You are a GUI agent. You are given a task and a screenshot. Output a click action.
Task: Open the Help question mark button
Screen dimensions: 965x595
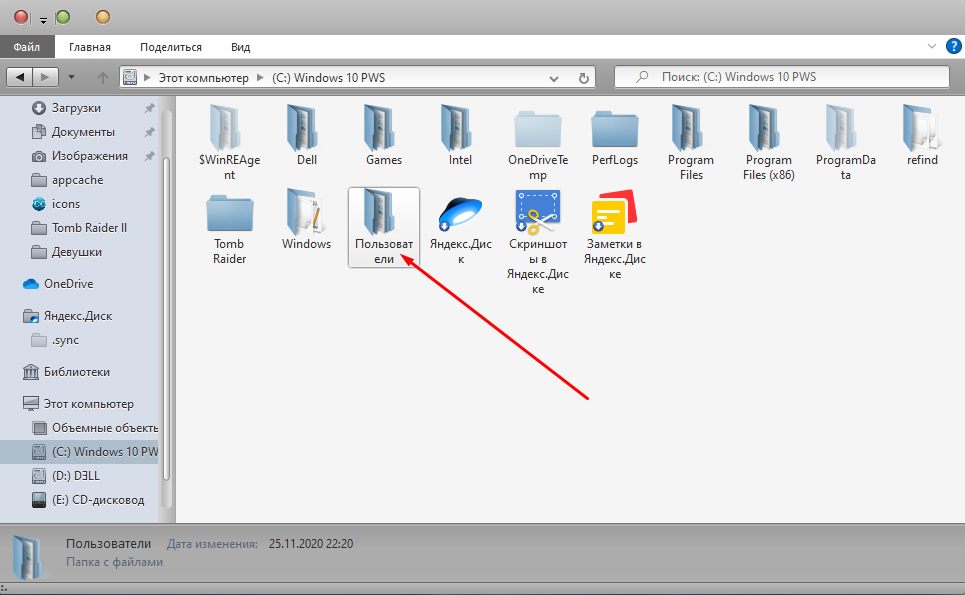[x=953, y=46]
